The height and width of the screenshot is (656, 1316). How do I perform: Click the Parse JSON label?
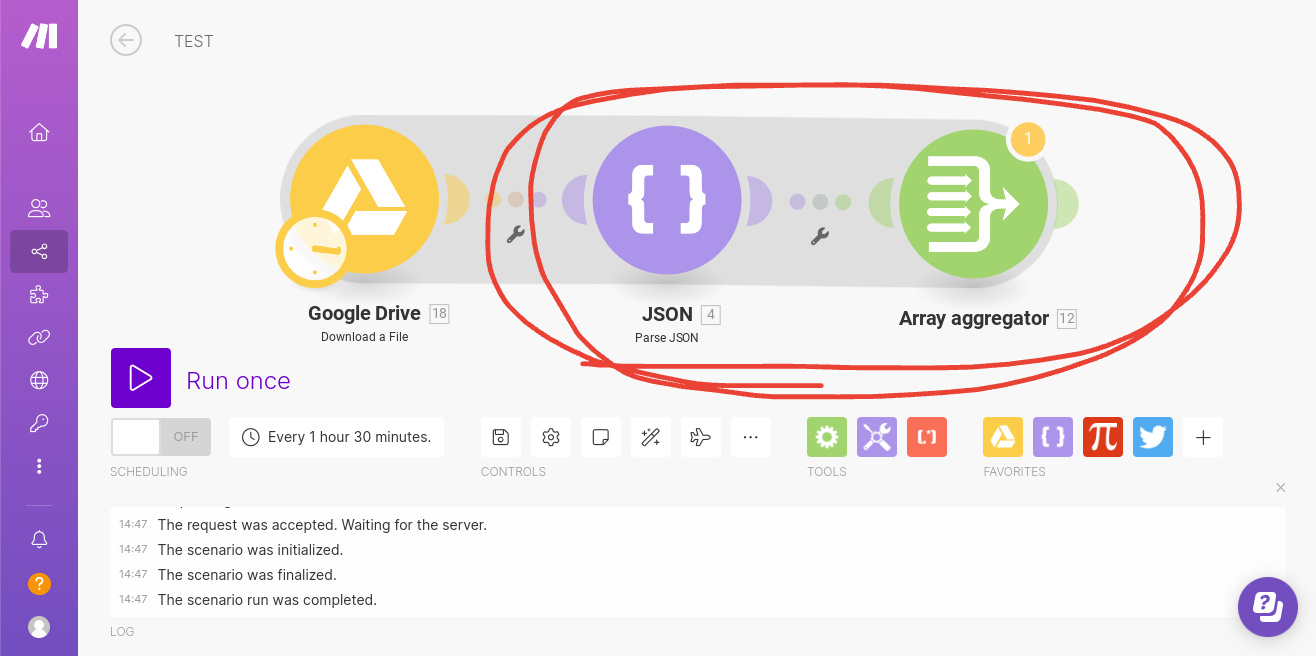point(667,338)
